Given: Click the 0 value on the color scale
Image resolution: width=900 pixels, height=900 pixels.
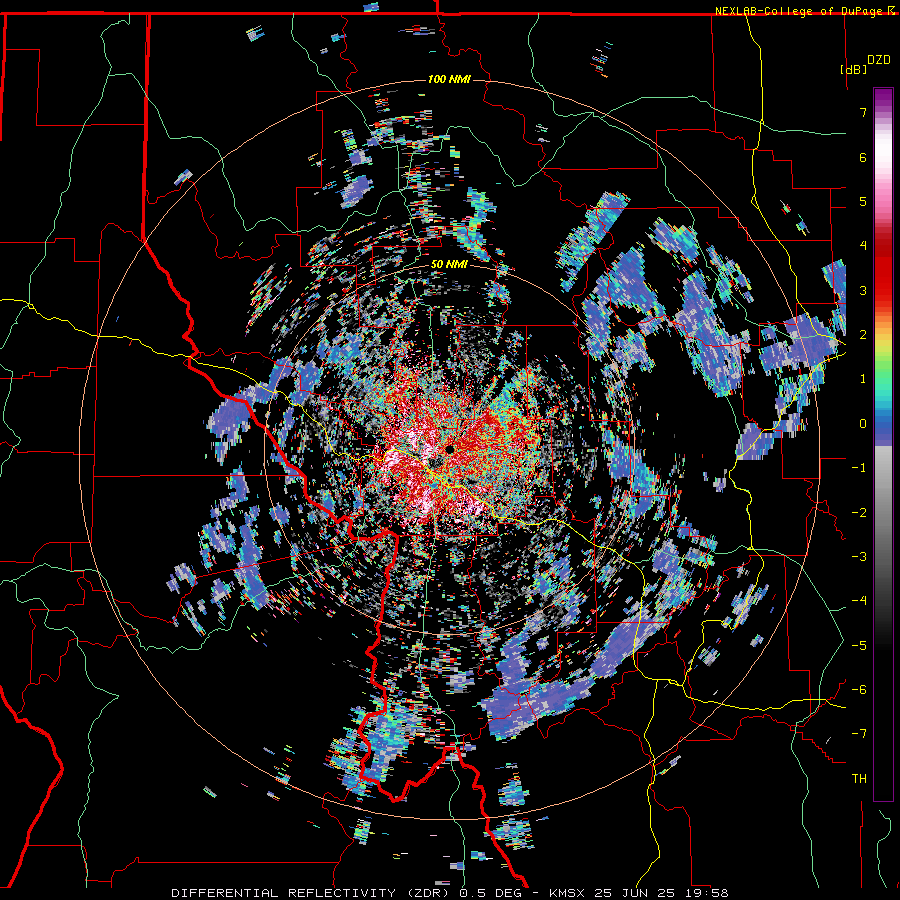Looking at the screenshot, I should 863,424.
